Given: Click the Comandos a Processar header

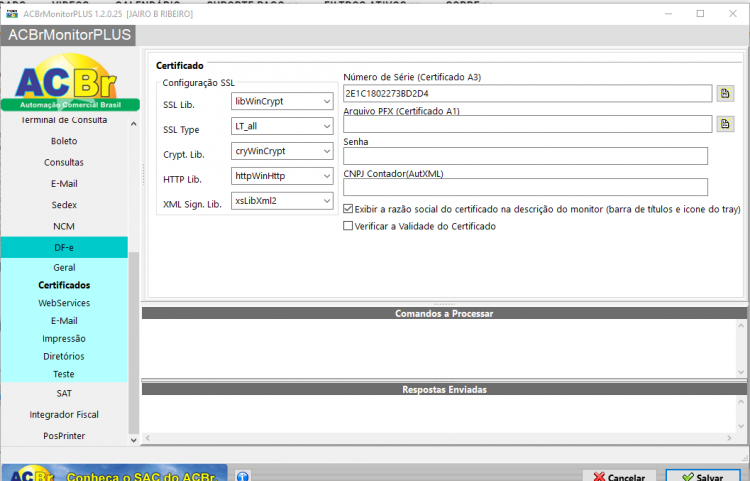Looking at the screenshot, I should point(444,314).
